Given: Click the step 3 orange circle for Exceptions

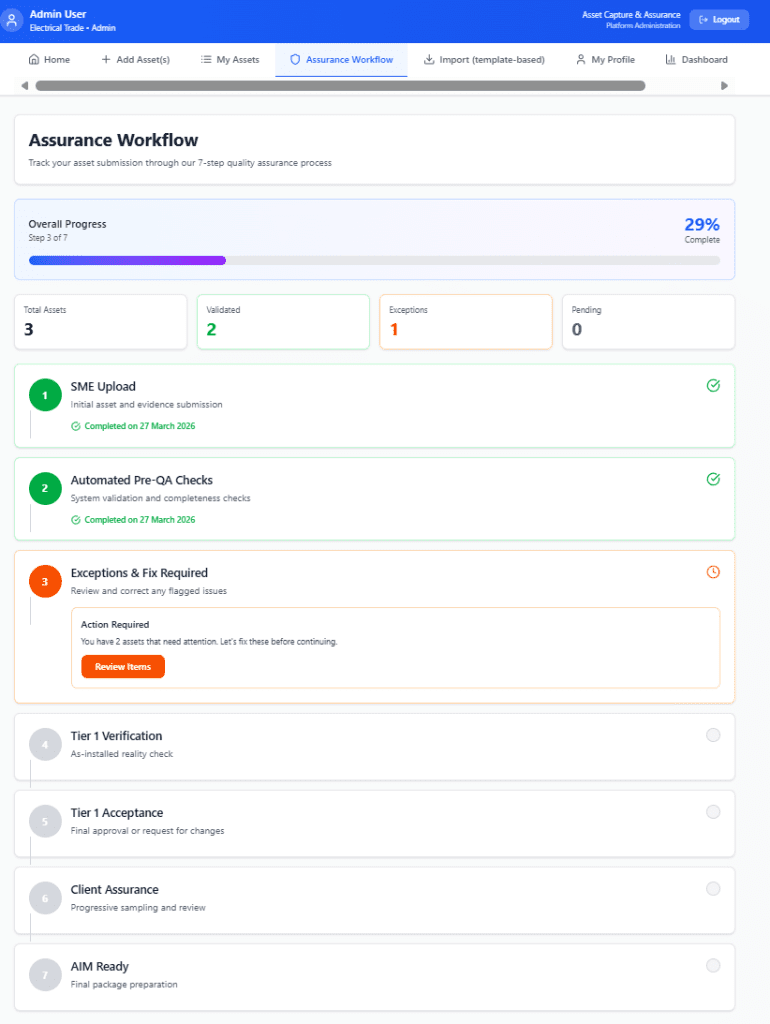Looking at the screenshot, I should [45, 581].
